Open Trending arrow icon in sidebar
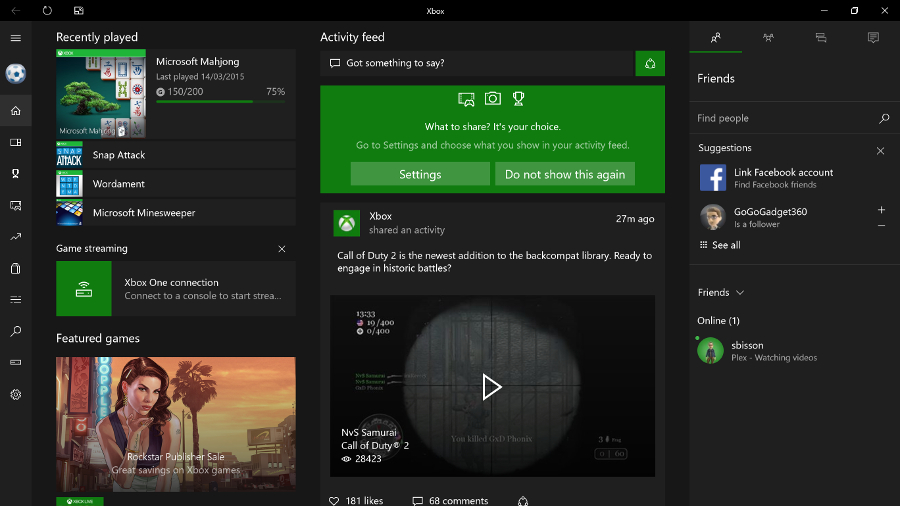This screenshot has height=506, width=900. click(x=15, y=236)
